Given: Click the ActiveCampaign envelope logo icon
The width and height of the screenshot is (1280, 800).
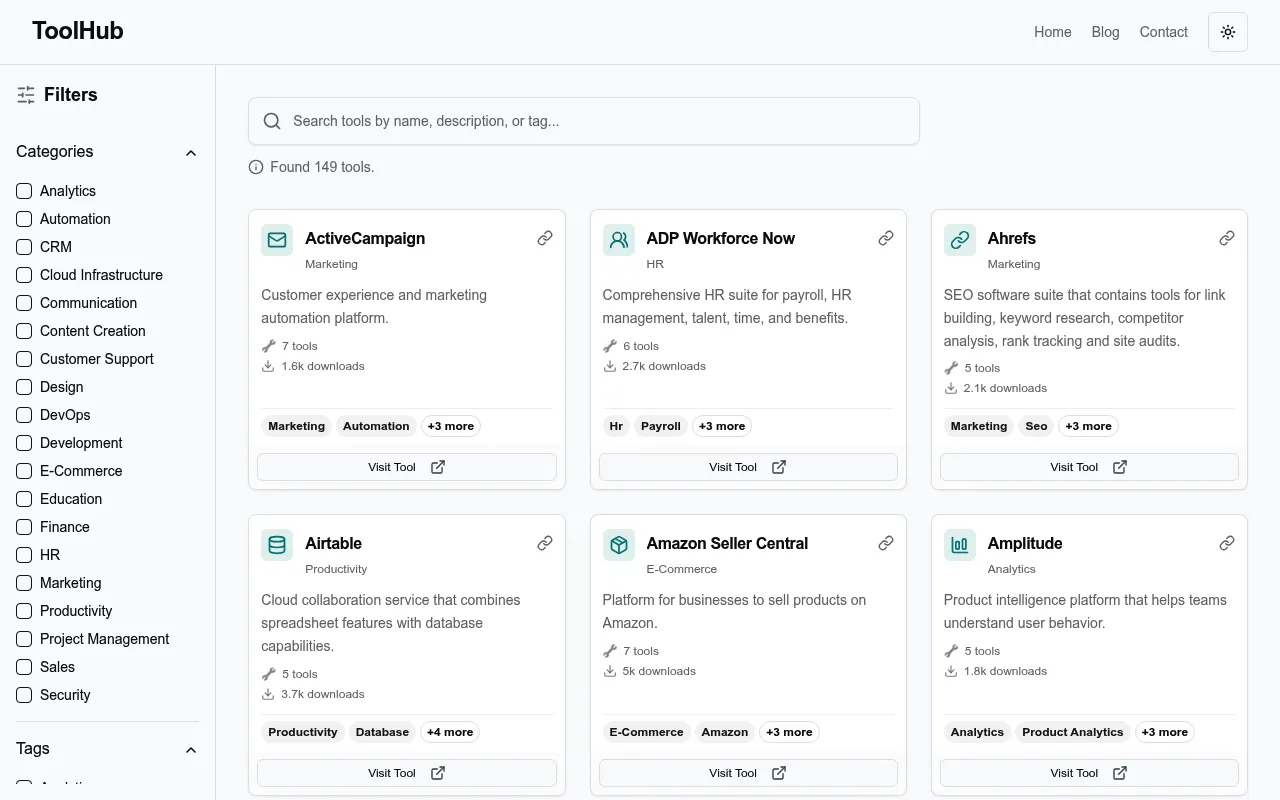Looking at the screenshot, I should point(277,240).
